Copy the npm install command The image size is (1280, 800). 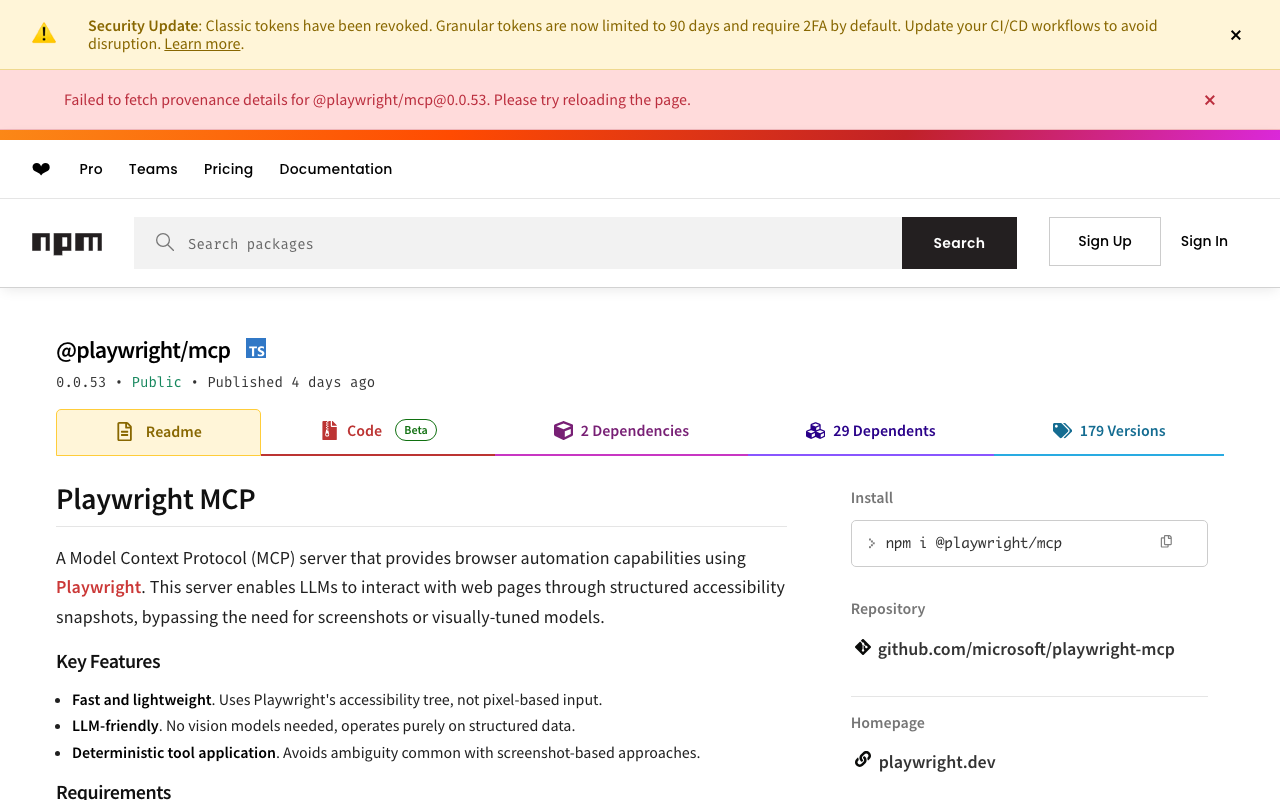1166,542
